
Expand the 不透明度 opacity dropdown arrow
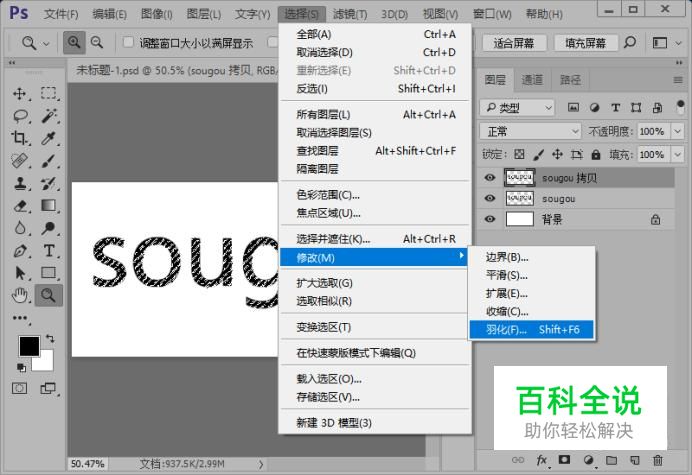pyautogui.click(x=677, y=131)
